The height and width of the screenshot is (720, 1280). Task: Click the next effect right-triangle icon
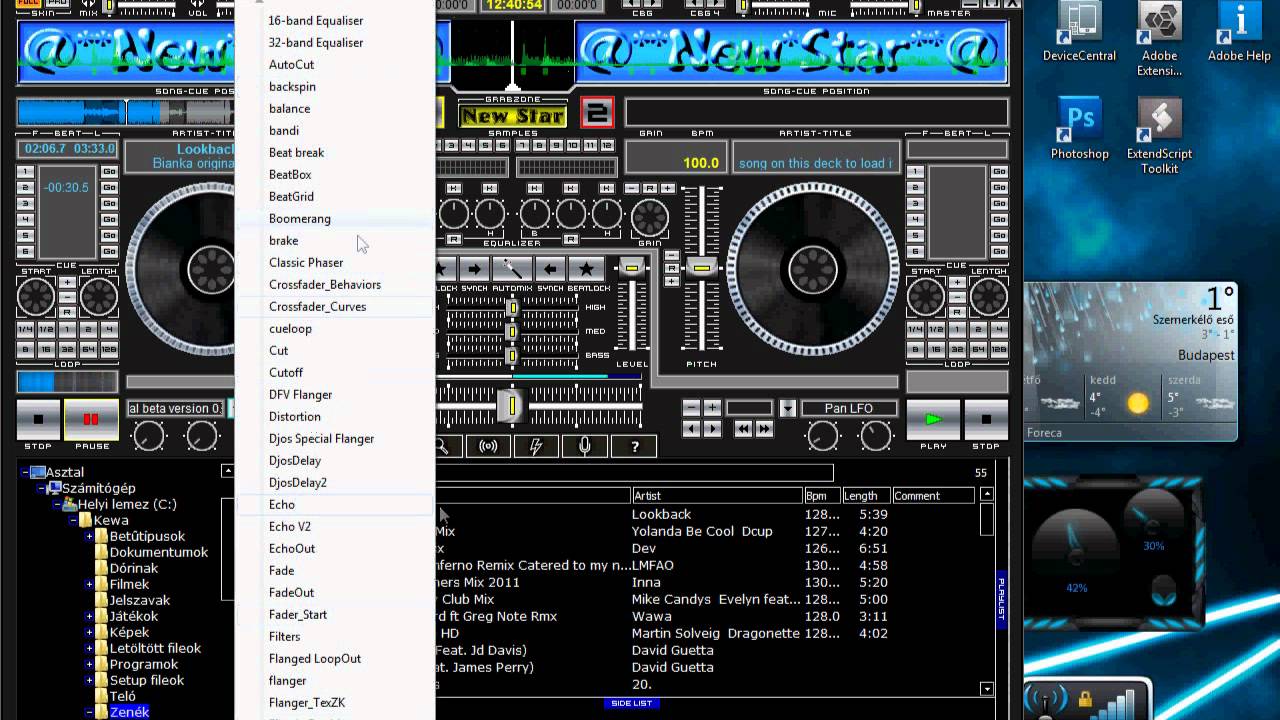tap(712, 429)
